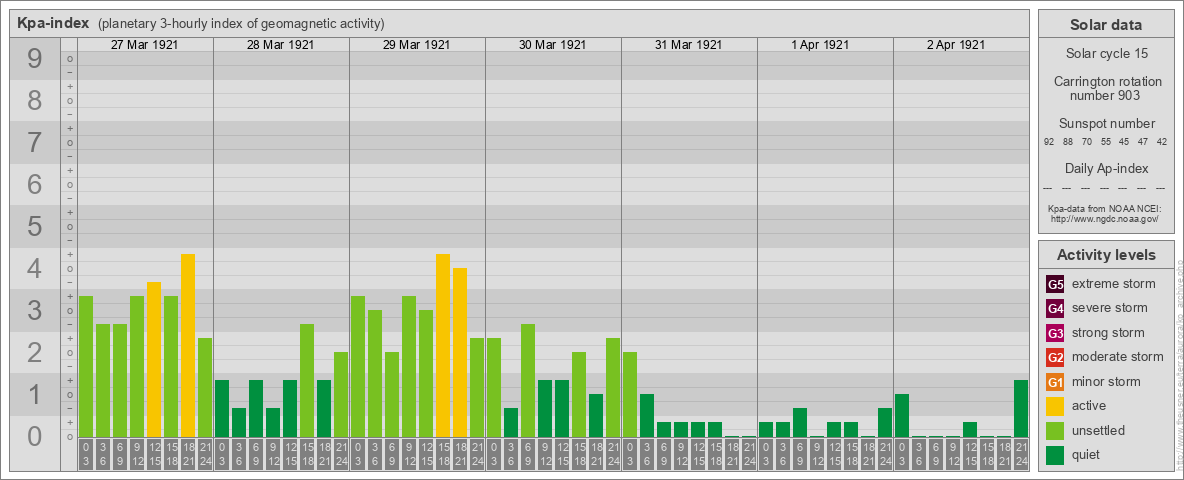Click the Kp scale number 0

[35, 435]
